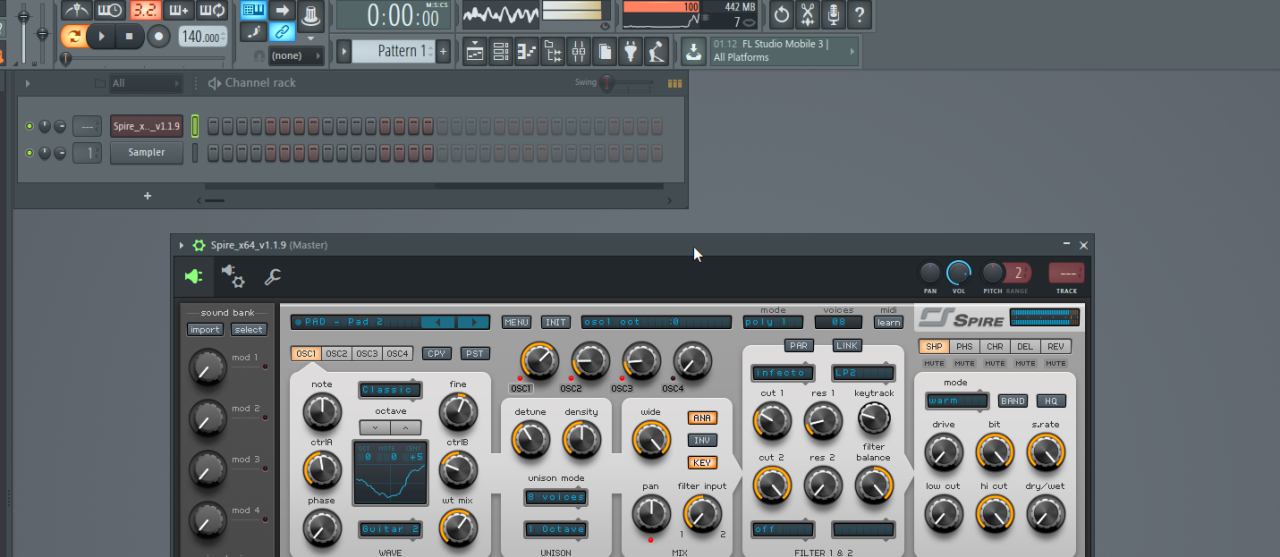Open the Piano roll view icon
This screenshot has width=1280, height=557.
[x=527, y=51]
